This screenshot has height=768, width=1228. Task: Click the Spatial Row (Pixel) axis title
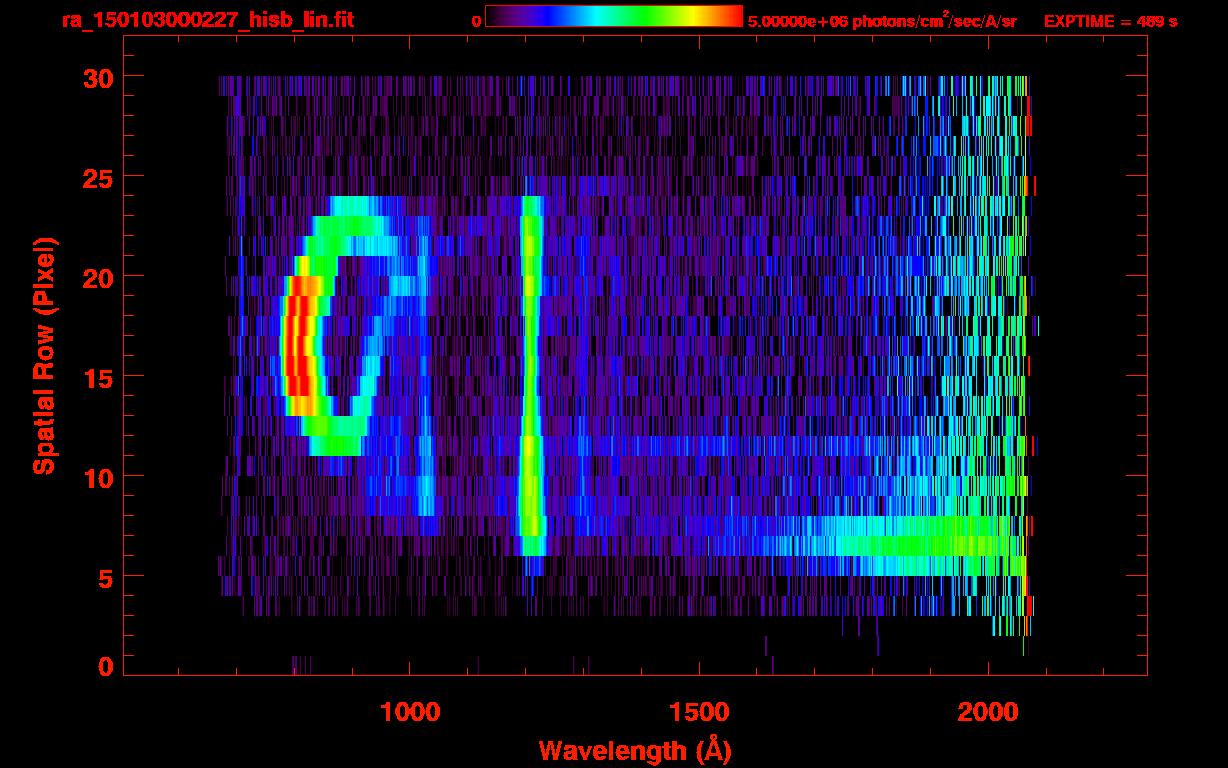coord(44,355)
